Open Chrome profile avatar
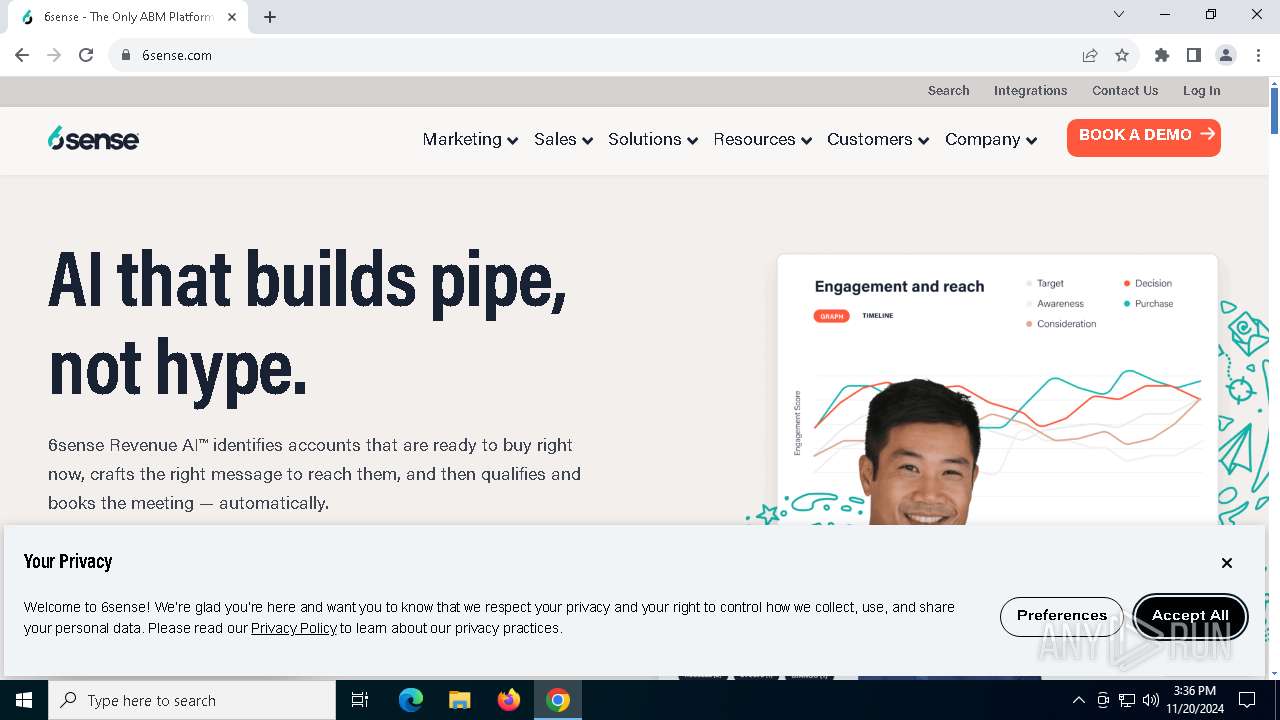Screen dimensions: 1280x720 (x=1226, y=55)
